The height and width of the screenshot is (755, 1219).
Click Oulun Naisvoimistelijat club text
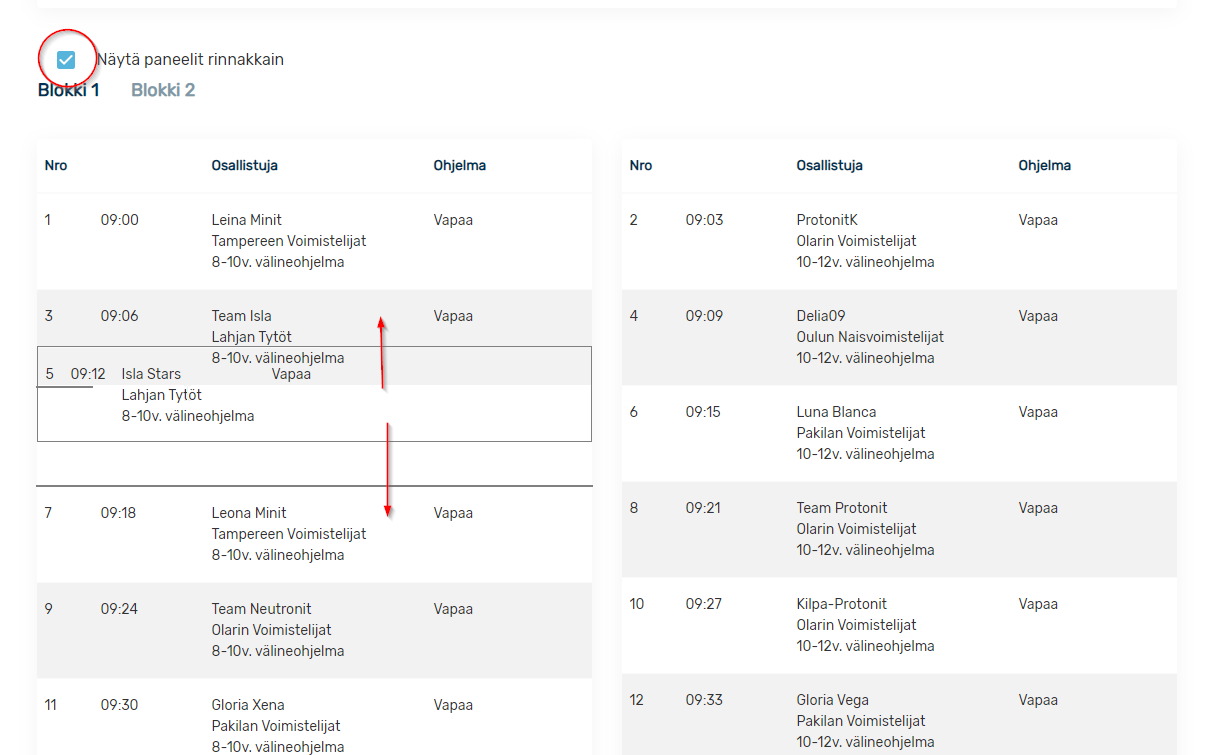pyautogui.click(x=870, y=337)
